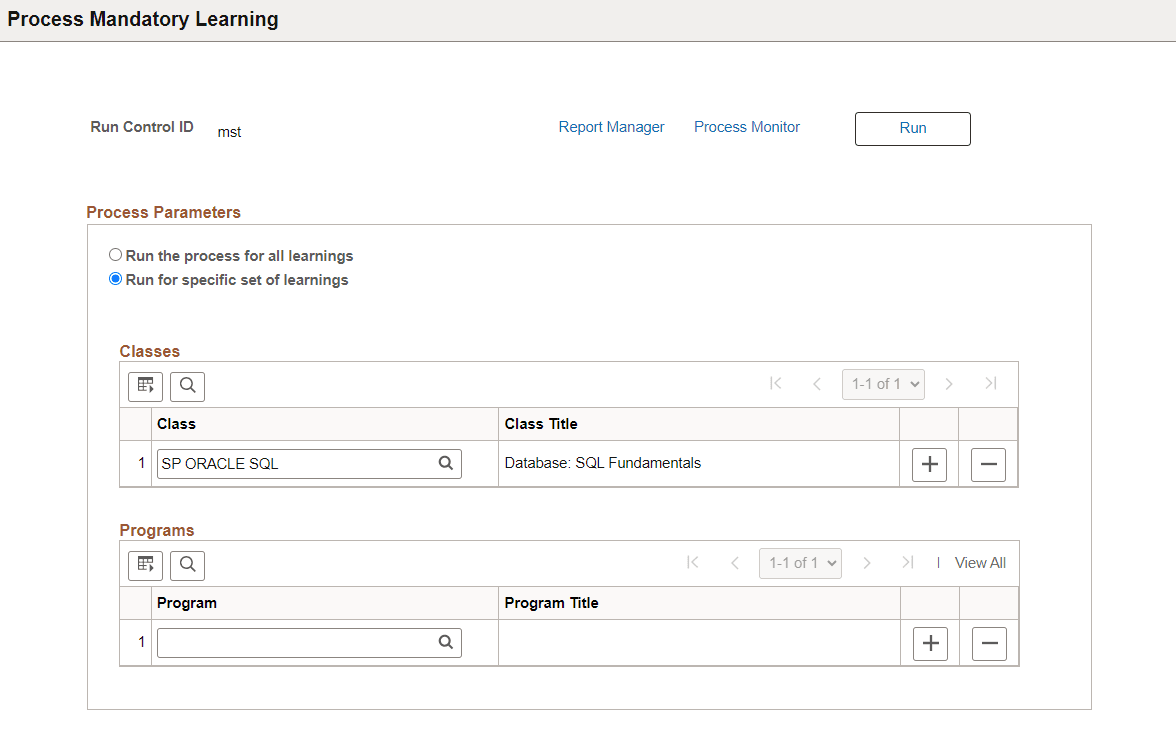This screenshot has width=1176, height=742.
Task: Open the Program lookup magnifying glass
Action: [x=445, y=642]
